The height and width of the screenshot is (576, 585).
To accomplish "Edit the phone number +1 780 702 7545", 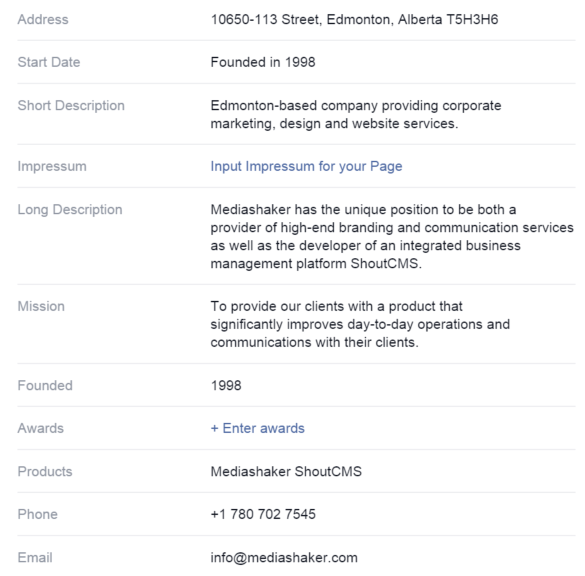I will [263, 514].
